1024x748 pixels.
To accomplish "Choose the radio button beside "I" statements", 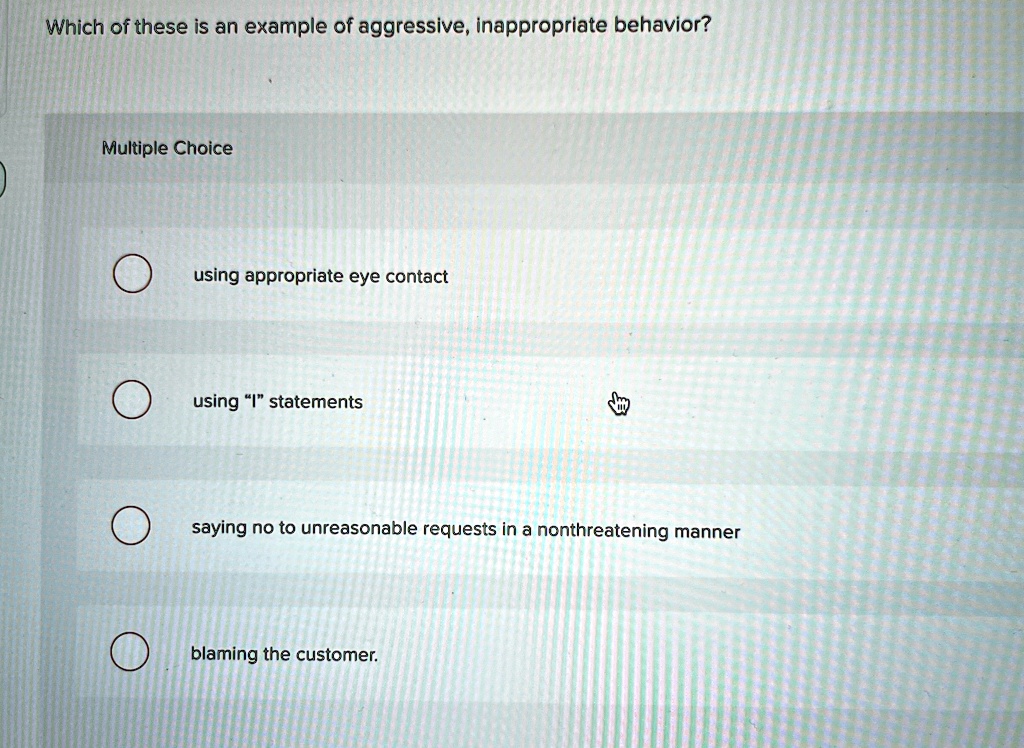I will point(131,402).
